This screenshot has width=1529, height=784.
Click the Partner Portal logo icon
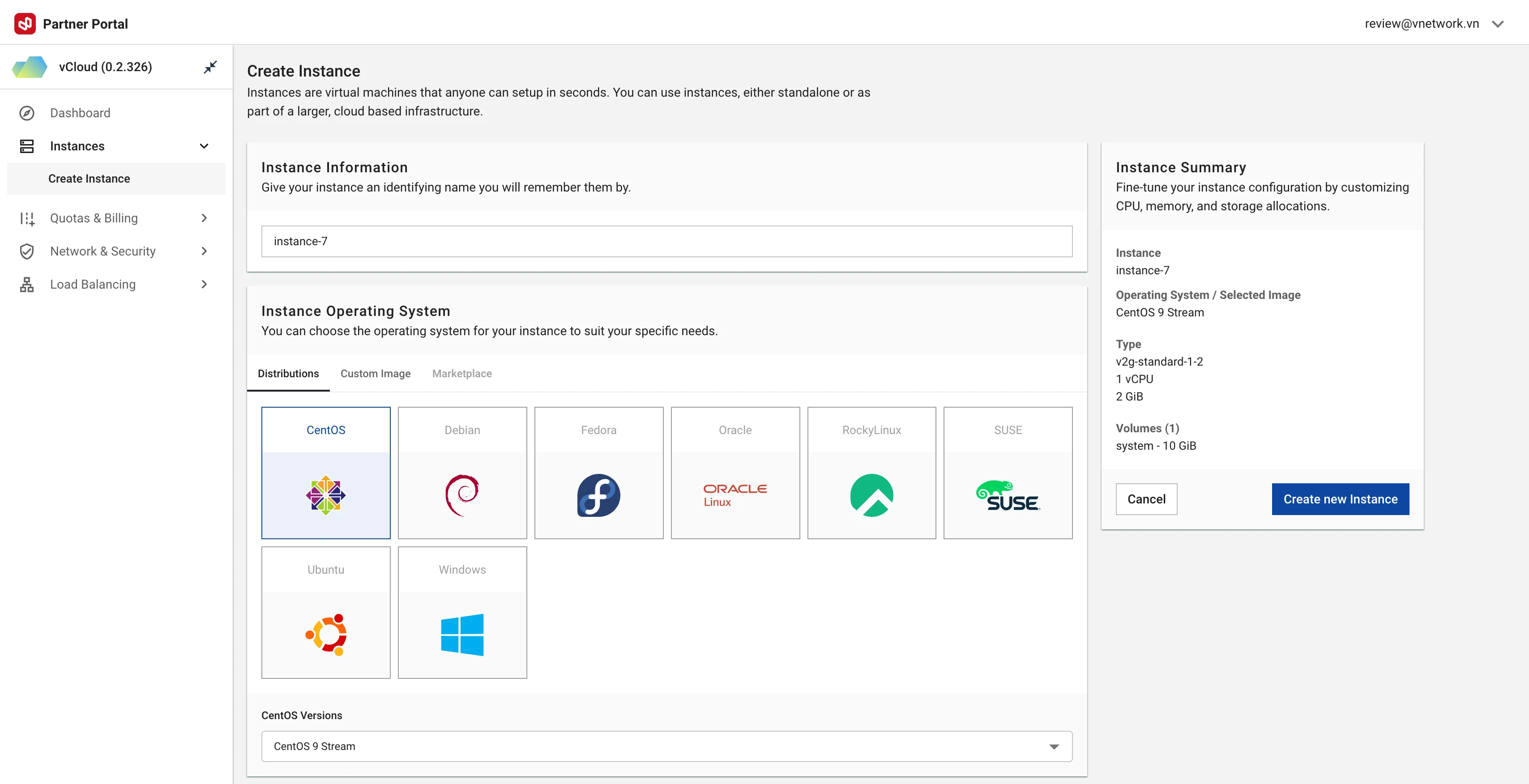point(25,24)
